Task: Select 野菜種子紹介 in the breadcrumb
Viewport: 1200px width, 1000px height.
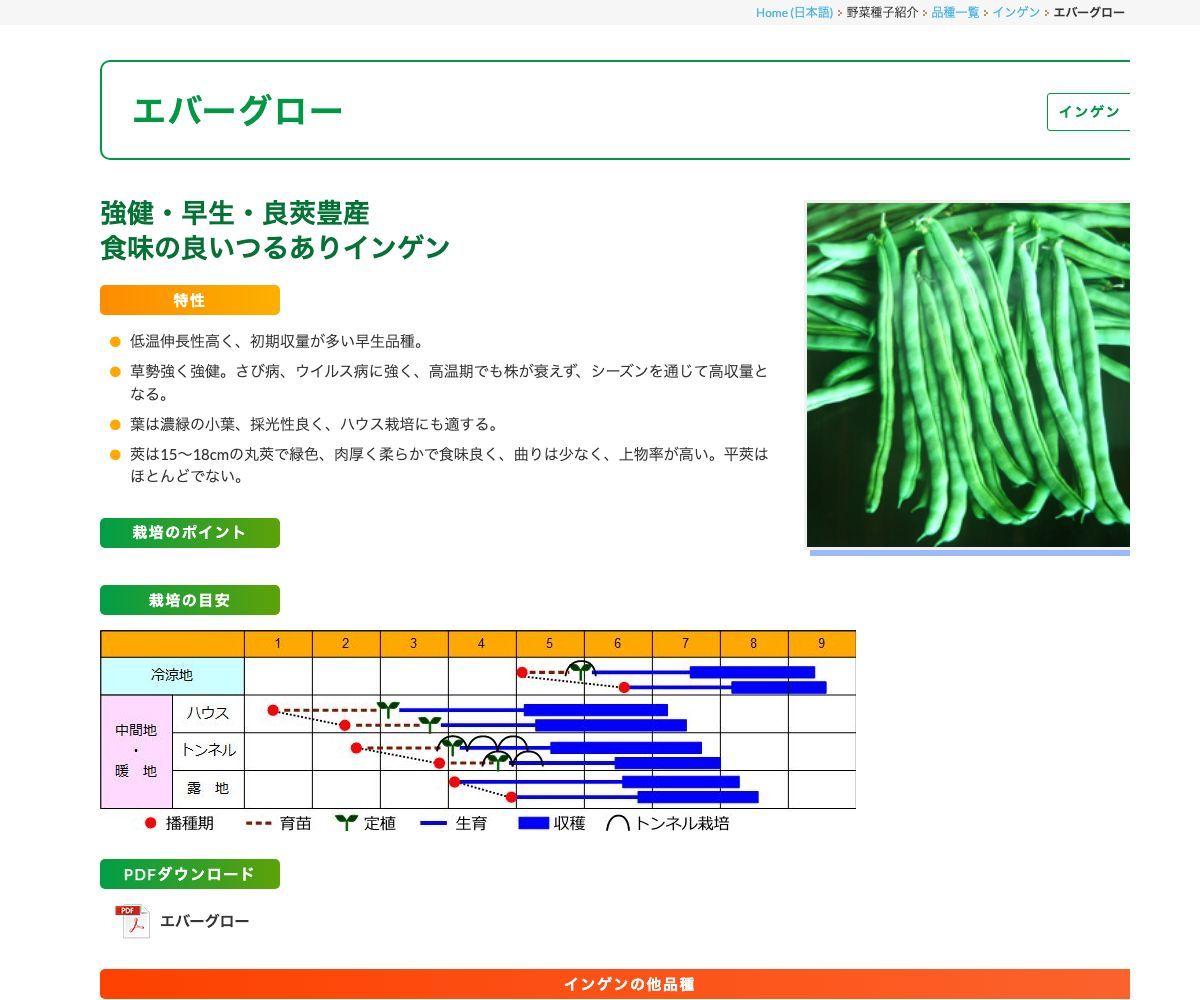Action: pos(882,12)
